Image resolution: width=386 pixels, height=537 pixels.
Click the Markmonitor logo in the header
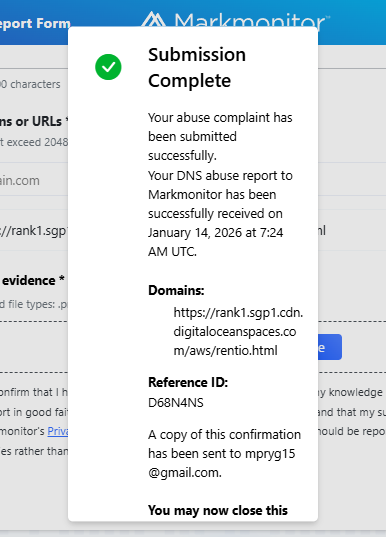[x=236, y=20]
